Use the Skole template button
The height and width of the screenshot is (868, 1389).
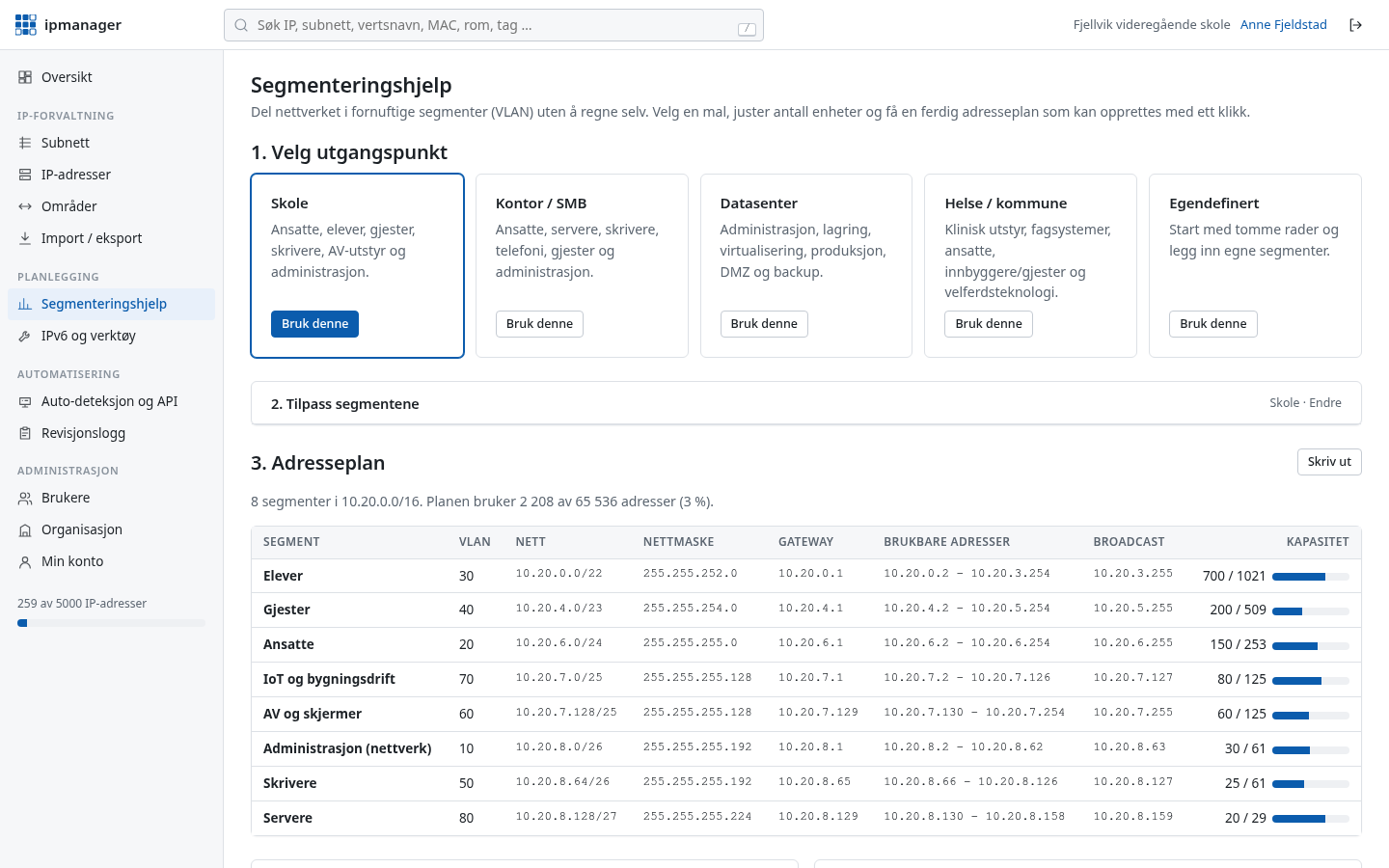tap(314, 324)
